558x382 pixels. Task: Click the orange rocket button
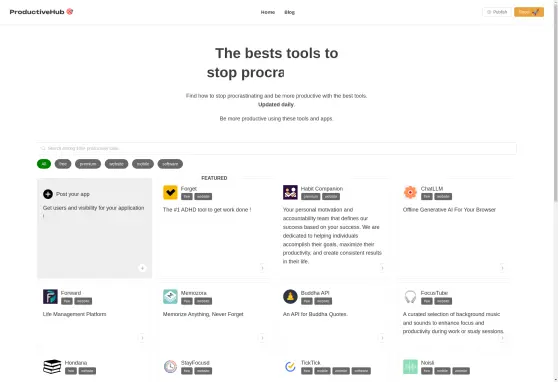coord(529,12)
